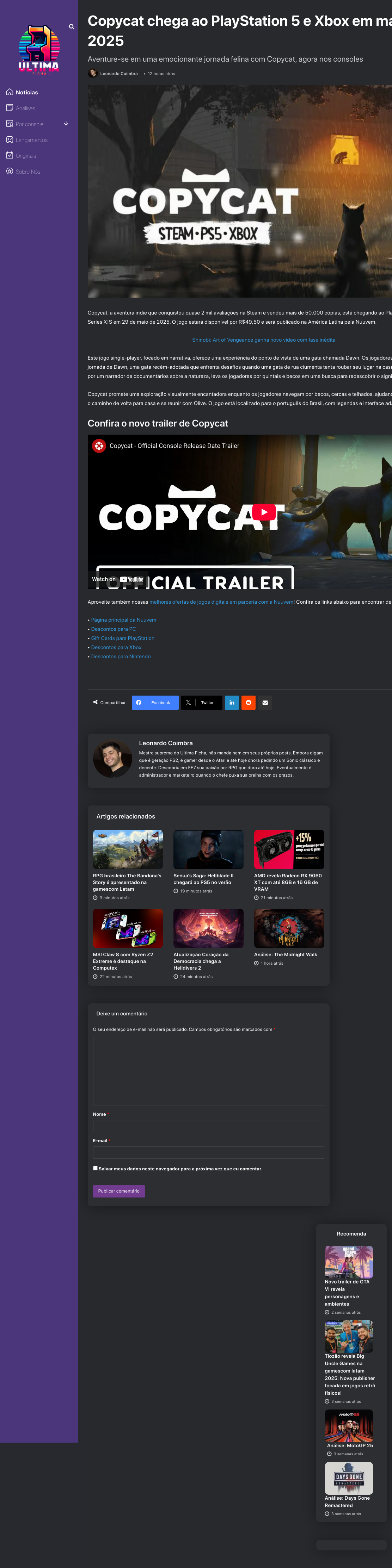Click the Sobre Nós sidebar icon
The width and height of the screenshot is (392, 1568).
[x=10, y=171]
